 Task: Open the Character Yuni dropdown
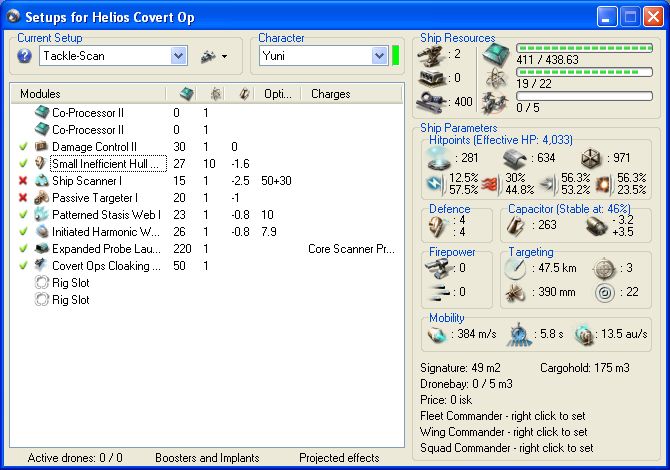(379, 56)
